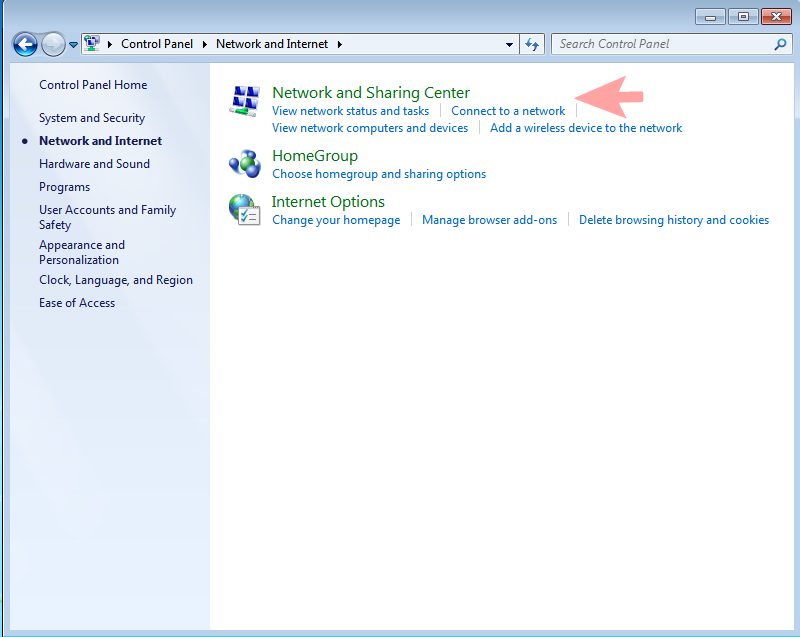The image size is (800, 637).
Task: Open View network status and tasks
Action: pyautogui.click(x=352, y=110)
